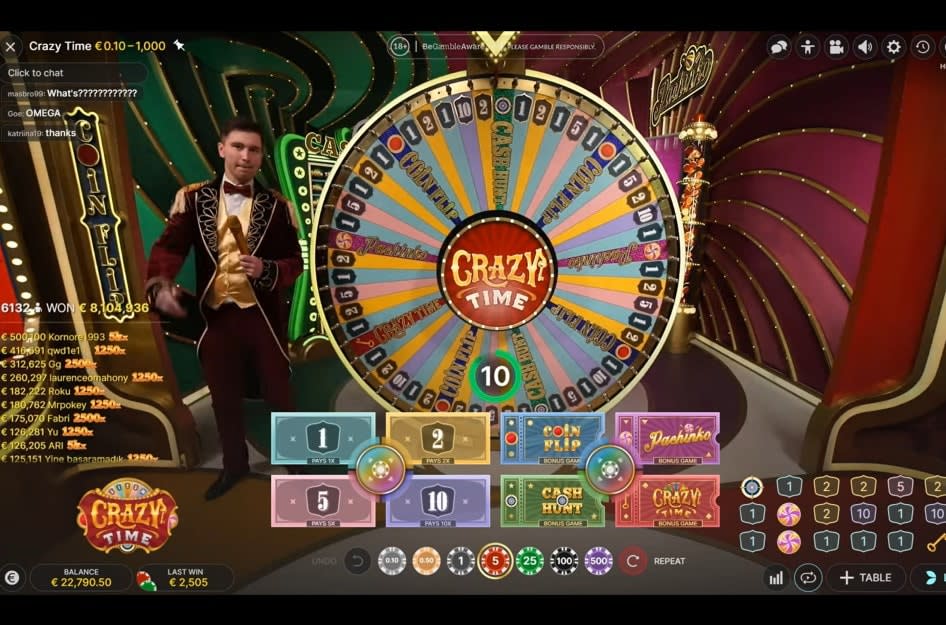Open the settings gear icon

894,46
